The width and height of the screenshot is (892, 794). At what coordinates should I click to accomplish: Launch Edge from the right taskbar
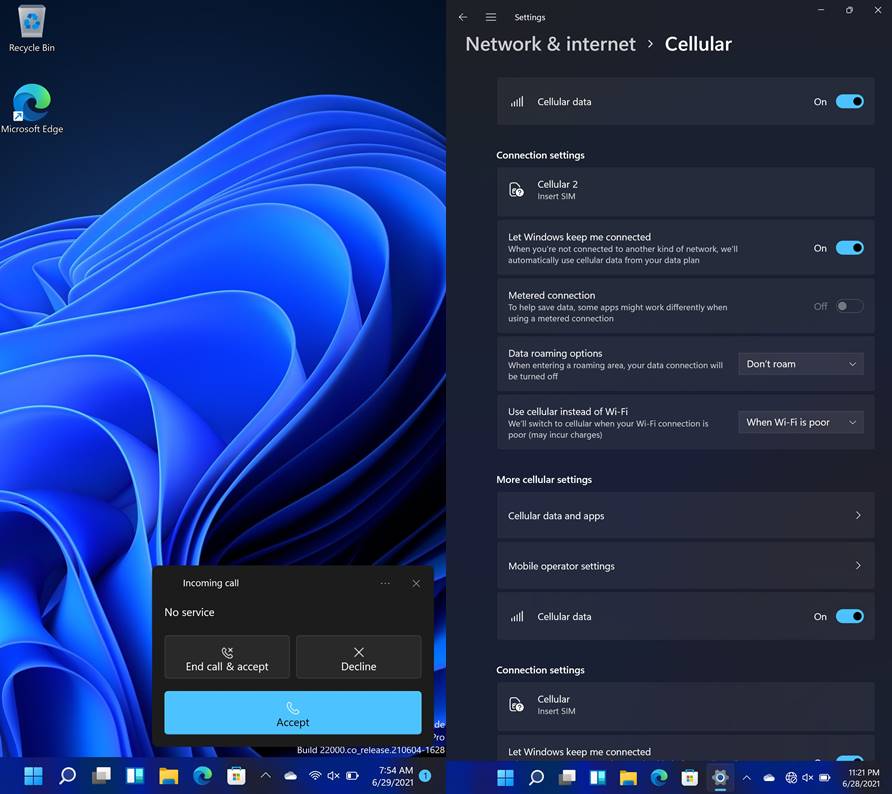tap(659, 777)
